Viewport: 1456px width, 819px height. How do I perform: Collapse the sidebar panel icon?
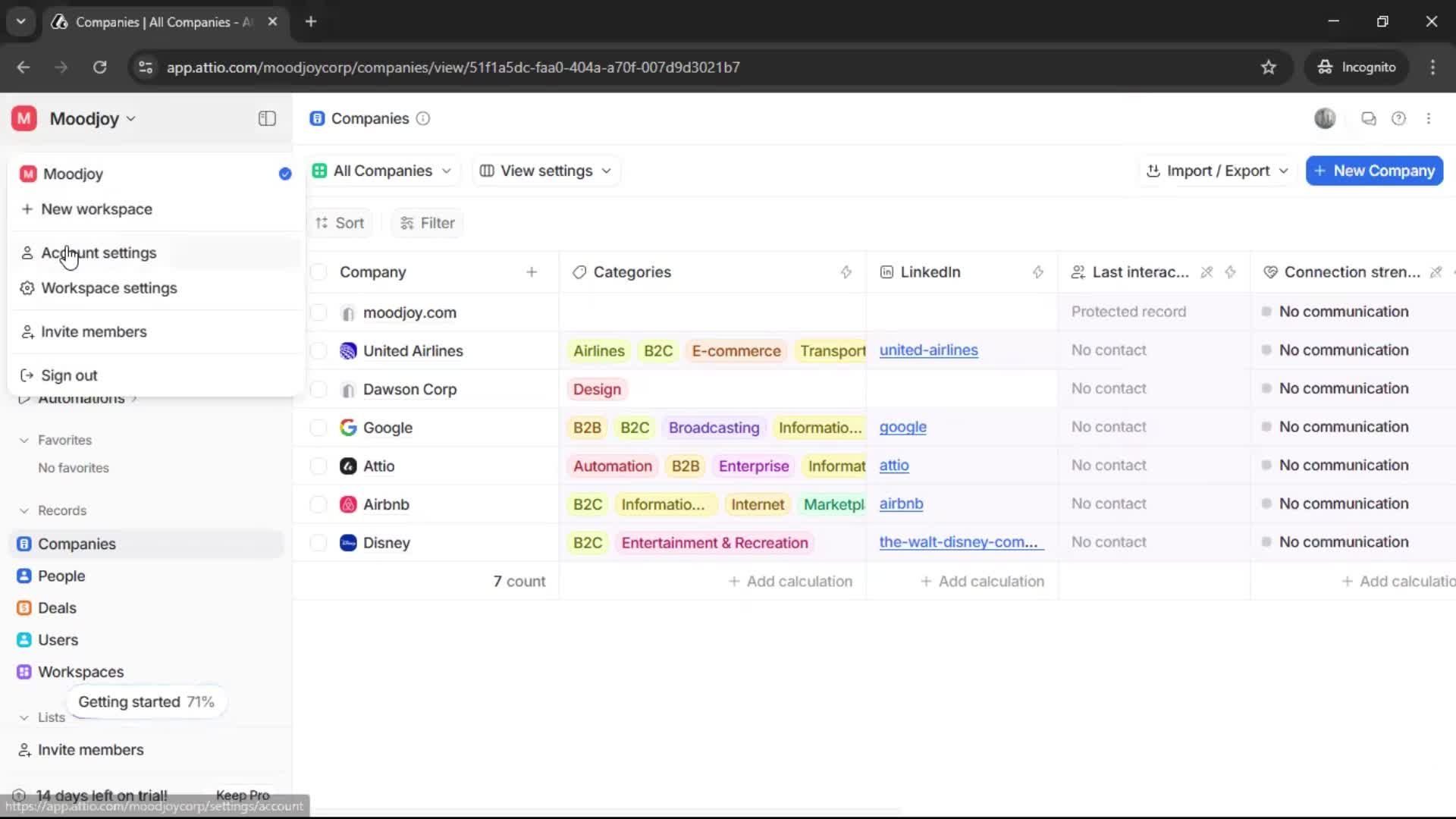pos(267,118)
